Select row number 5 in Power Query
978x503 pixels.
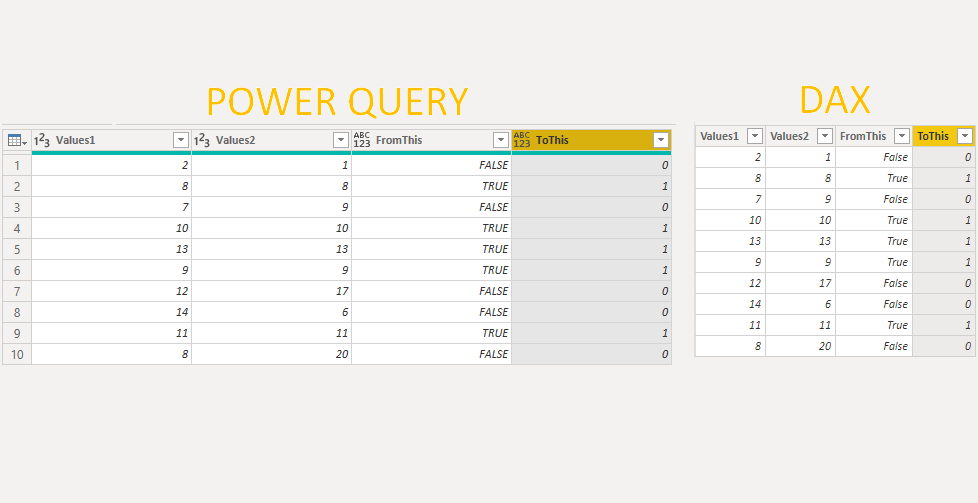[x=17, y=249]
